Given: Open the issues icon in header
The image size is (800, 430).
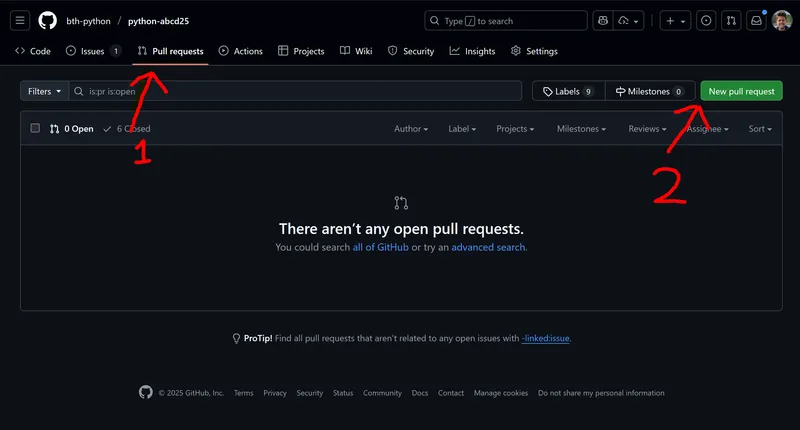Looking at the screenshot, I should [x=706, y=21].
